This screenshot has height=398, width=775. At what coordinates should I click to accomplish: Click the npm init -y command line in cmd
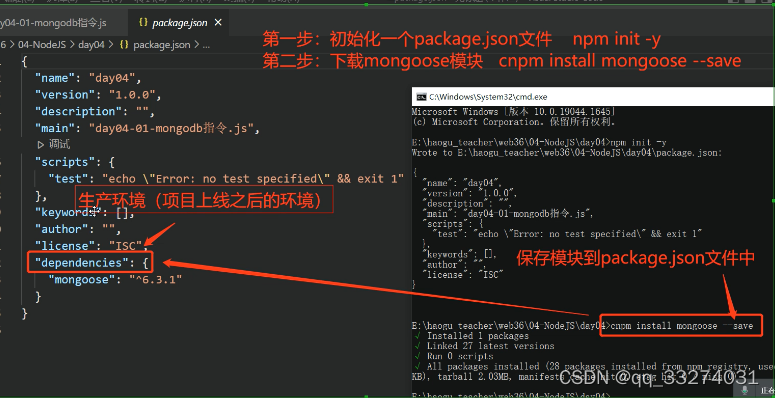(x=539, y=142)
